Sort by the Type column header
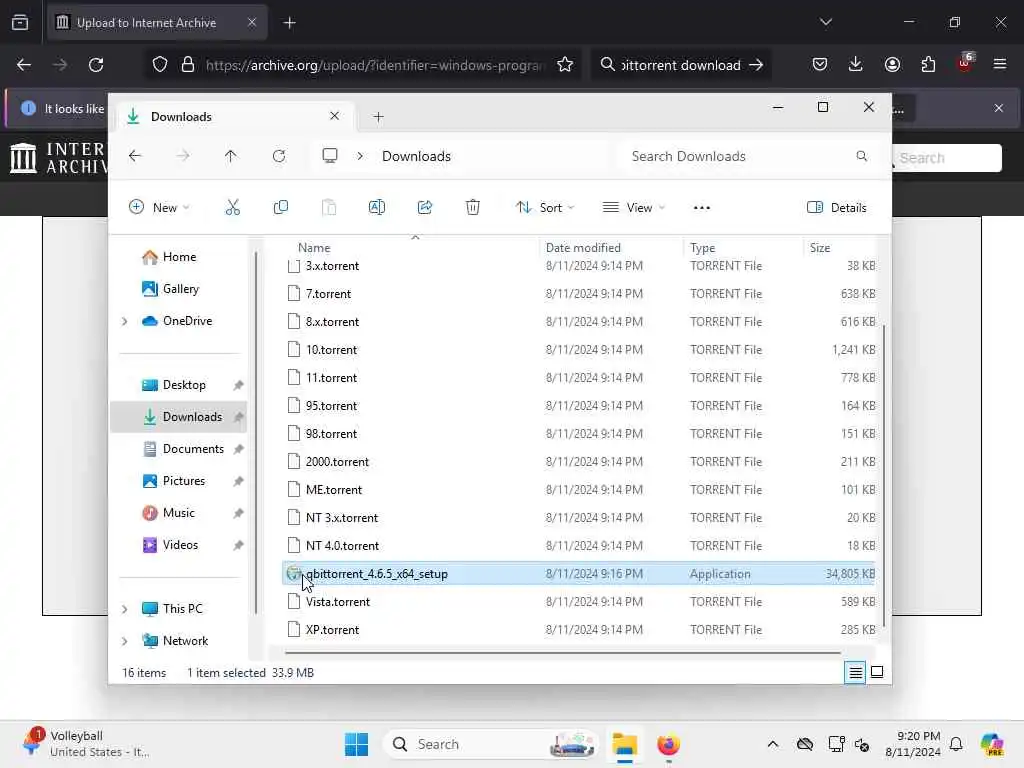Viewport: 1024px width, 768px height. 703,248
